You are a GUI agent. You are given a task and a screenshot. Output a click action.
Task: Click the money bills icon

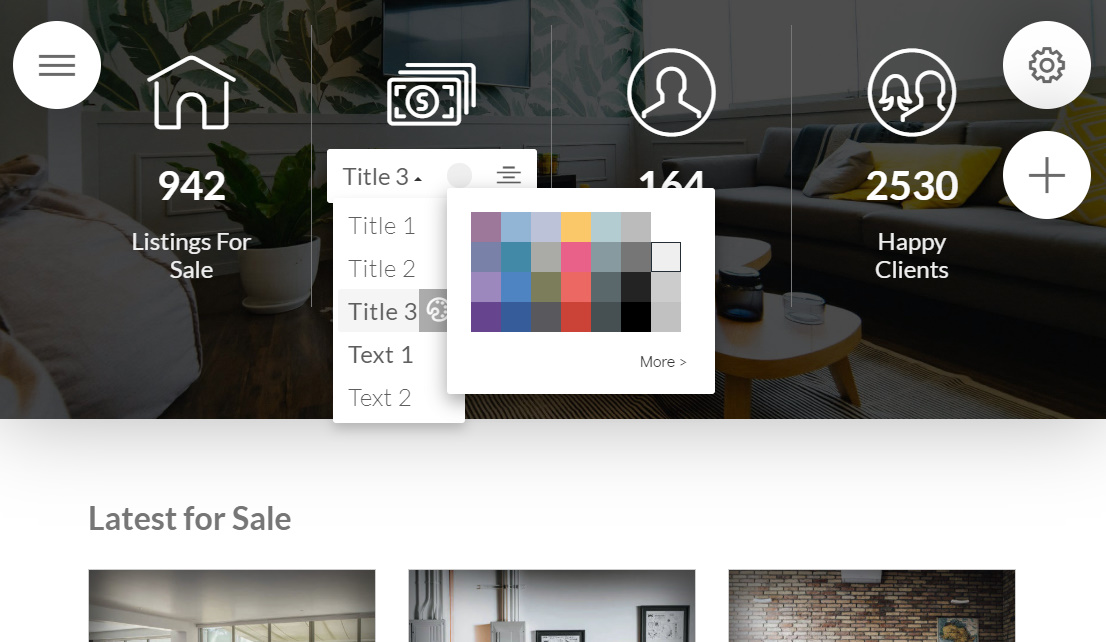[432, 95]
